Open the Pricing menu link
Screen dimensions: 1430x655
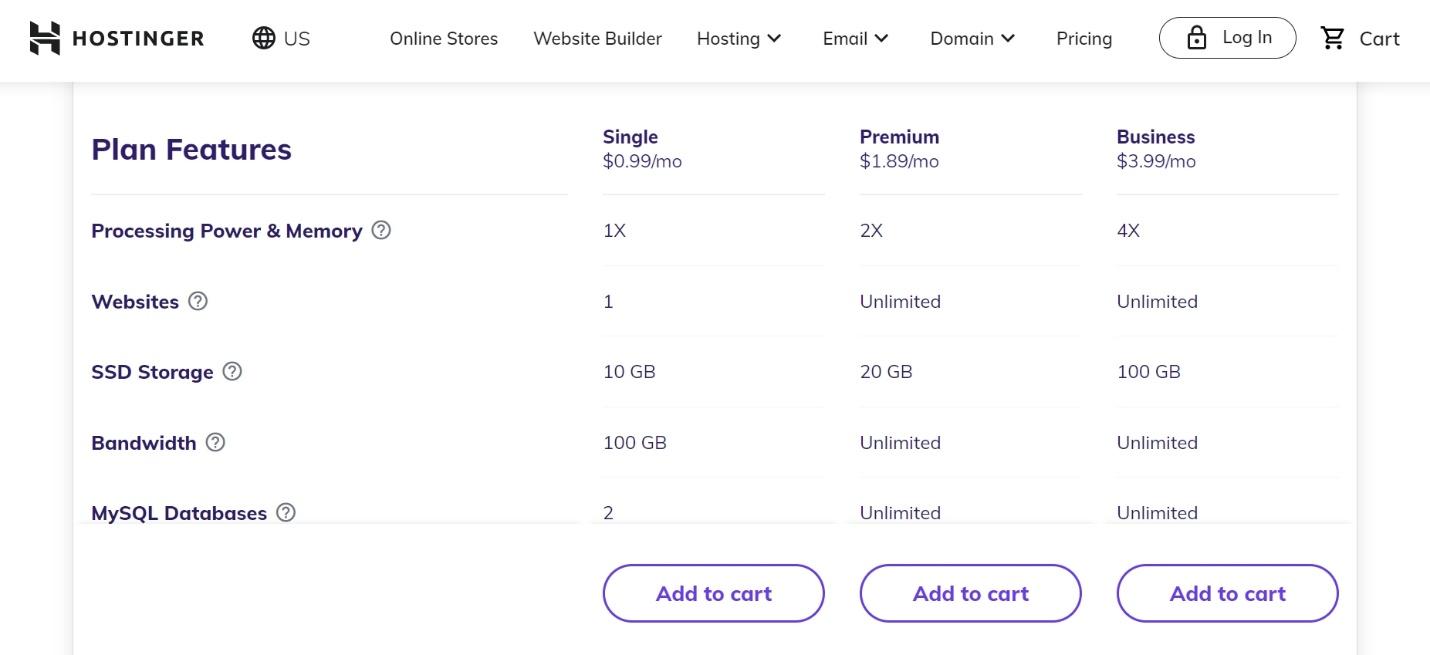point(1084,38)
